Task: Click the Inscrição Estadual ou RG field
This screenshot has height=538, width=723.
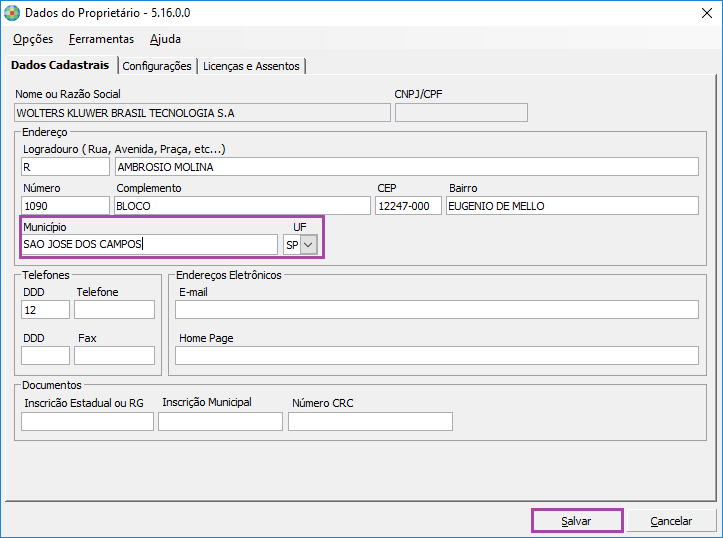Action: 87,421
